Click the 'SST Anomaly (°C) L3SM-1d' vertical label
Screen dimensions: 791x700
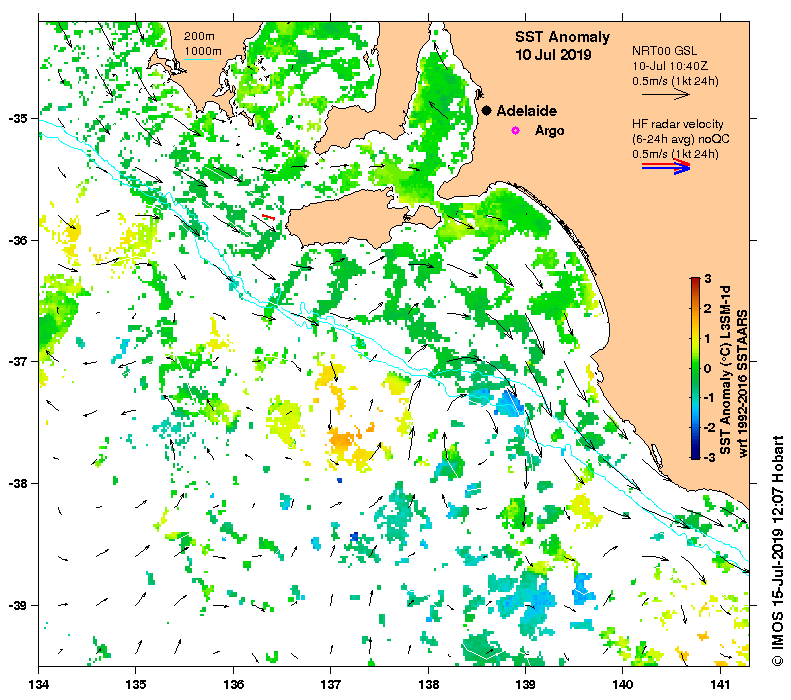pos(725,370)
